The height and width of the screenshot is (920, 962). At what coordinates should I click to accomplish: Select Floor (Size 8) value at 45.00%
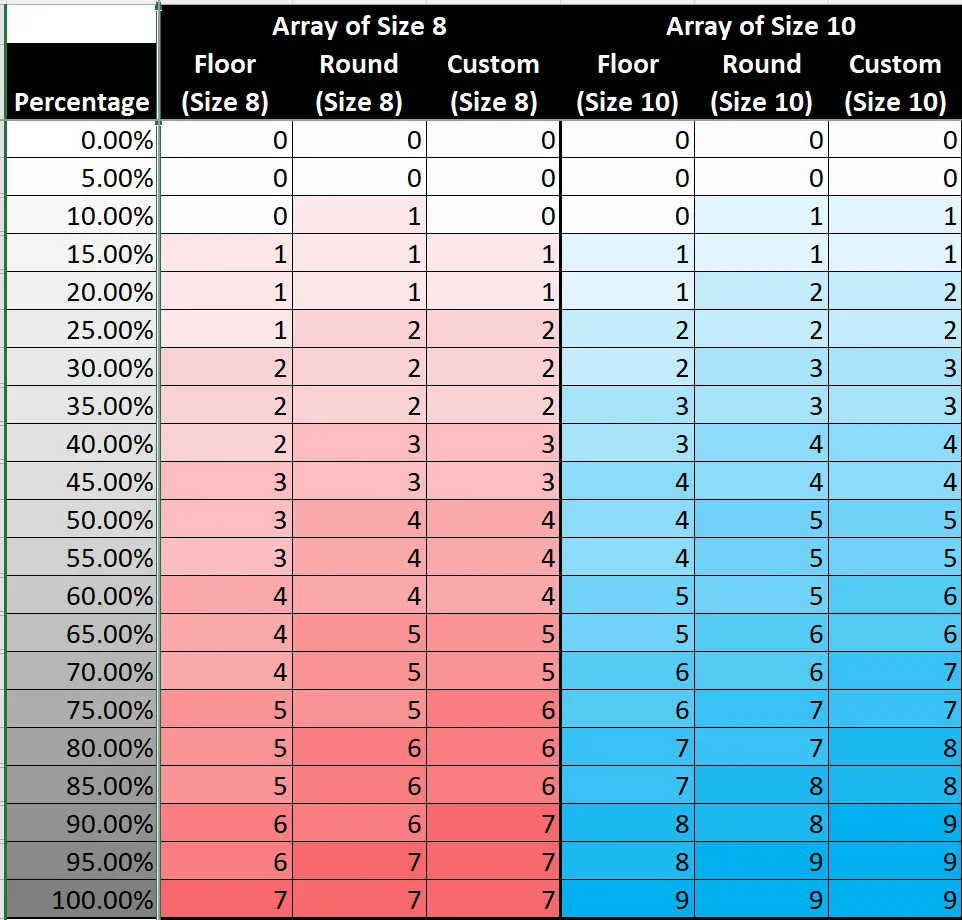tap(226, 482)
